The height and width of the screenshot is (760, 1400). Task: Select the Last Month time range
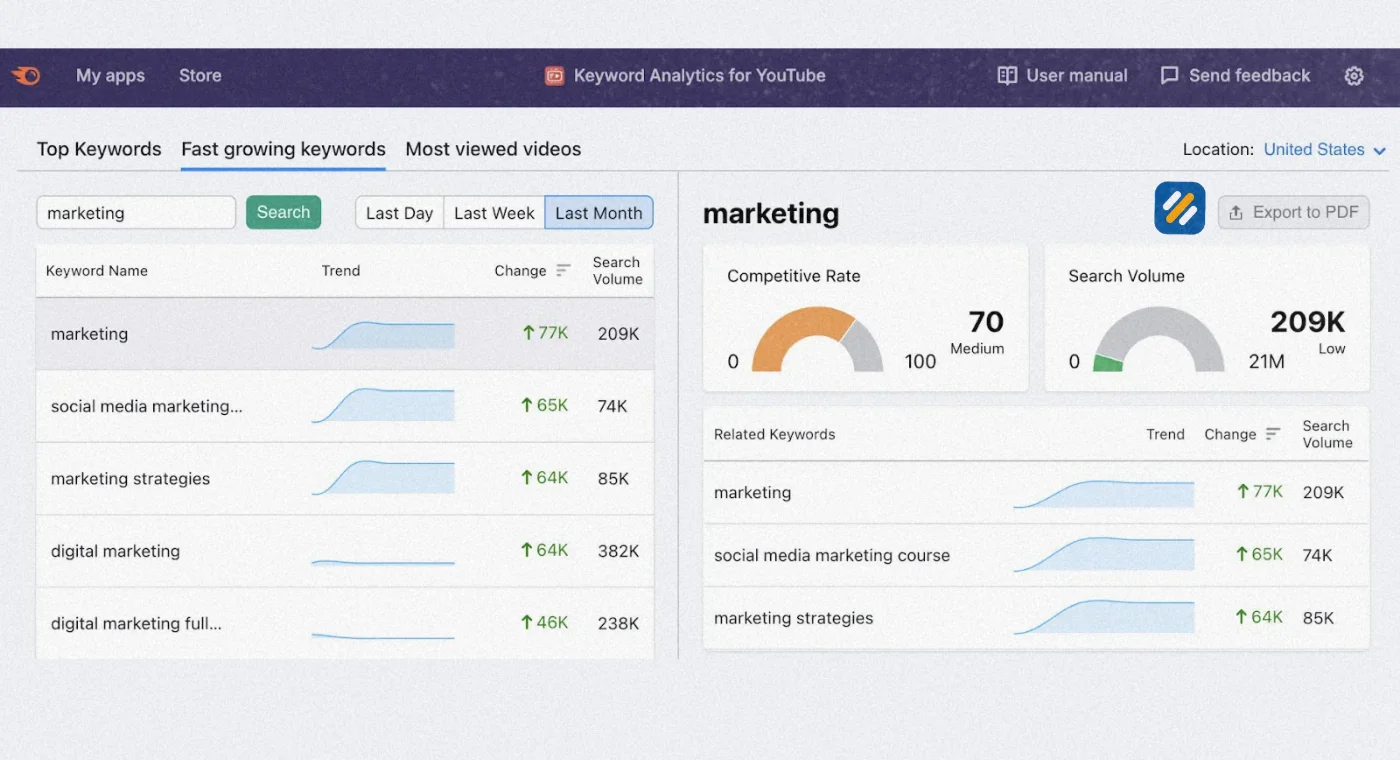(599, 213)
